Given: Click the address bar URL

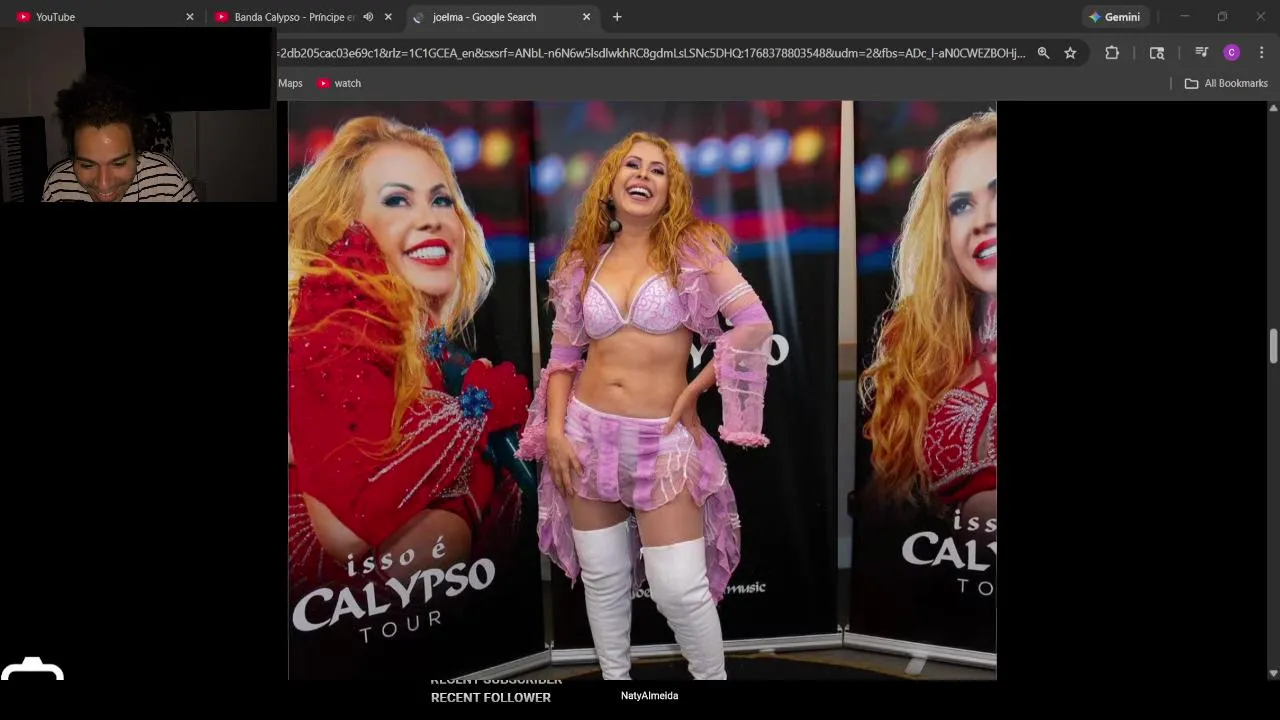Looking at the screenshot, I should (652, 53).
